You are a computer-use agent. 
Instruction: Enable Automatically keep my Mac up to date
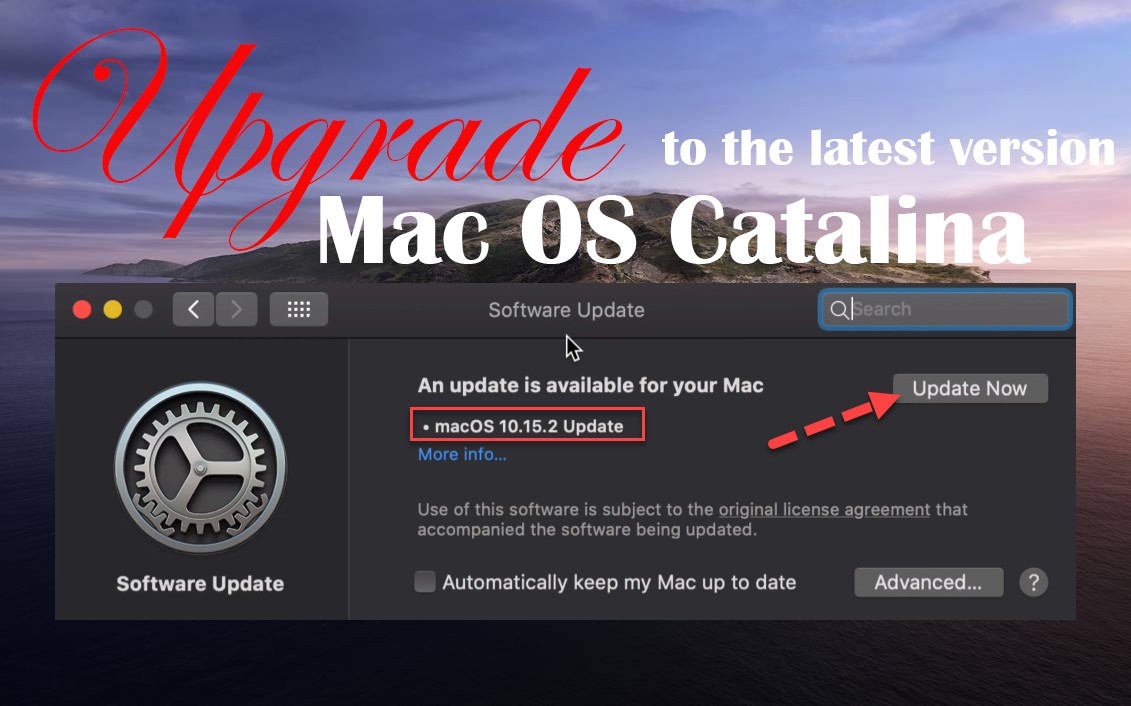click(x=425, y=581)
